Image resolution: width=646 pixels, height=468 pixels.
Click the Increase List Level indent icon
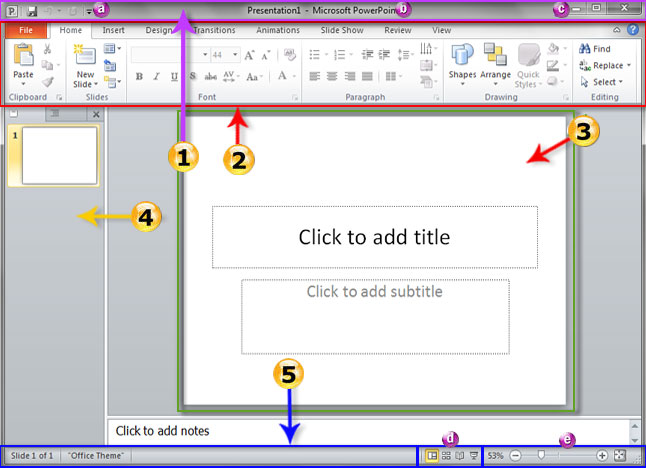(384, 54)
